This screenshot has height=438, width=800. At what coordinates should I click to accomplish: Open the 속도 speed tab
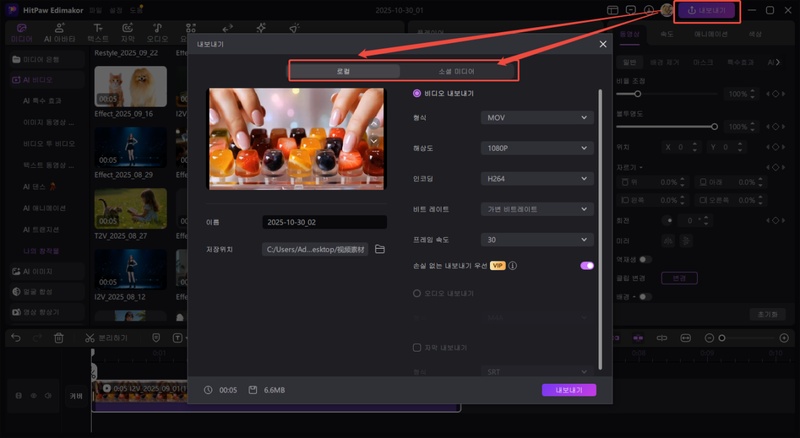(x=667, y=34)
